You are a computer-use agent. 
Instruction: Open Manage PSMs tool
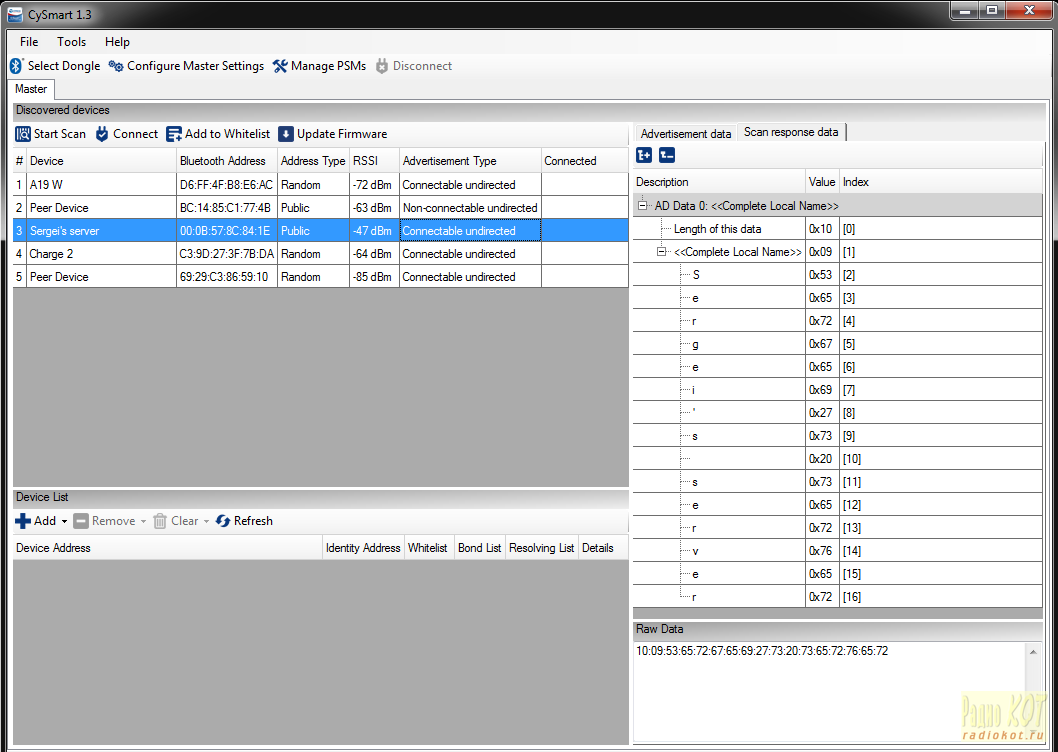pyautogui.click(x=319, y=66)
